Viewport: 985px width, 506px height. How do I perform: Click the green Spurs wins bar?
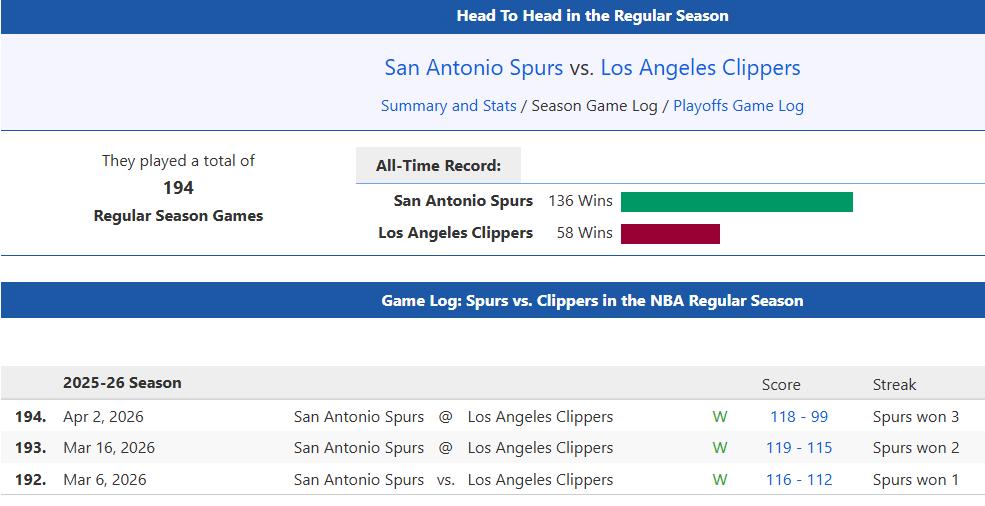click(736, 202)
